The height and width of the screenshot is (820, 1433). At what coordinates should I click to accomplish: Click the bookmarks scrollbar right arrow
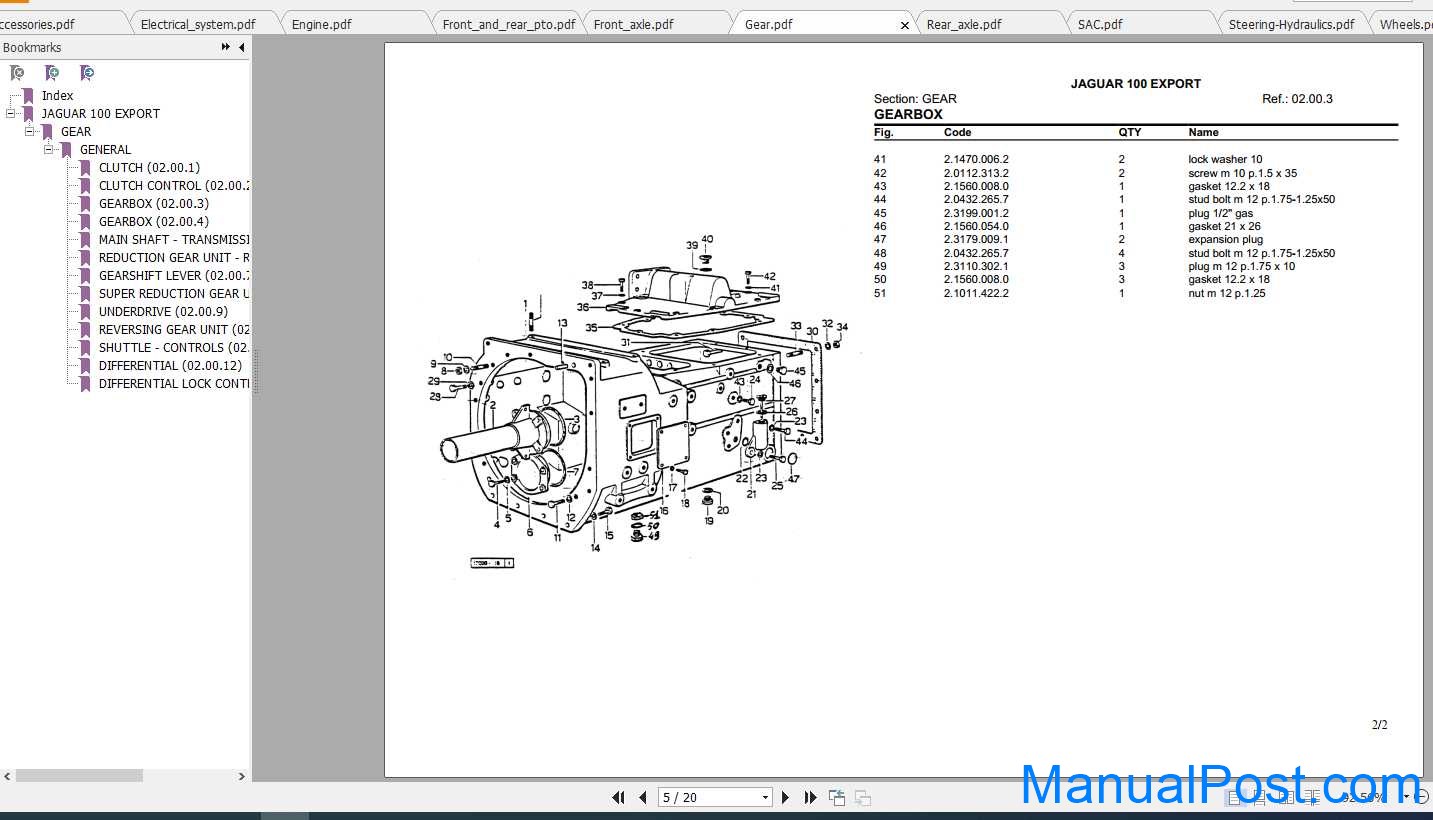pos(241,775)
